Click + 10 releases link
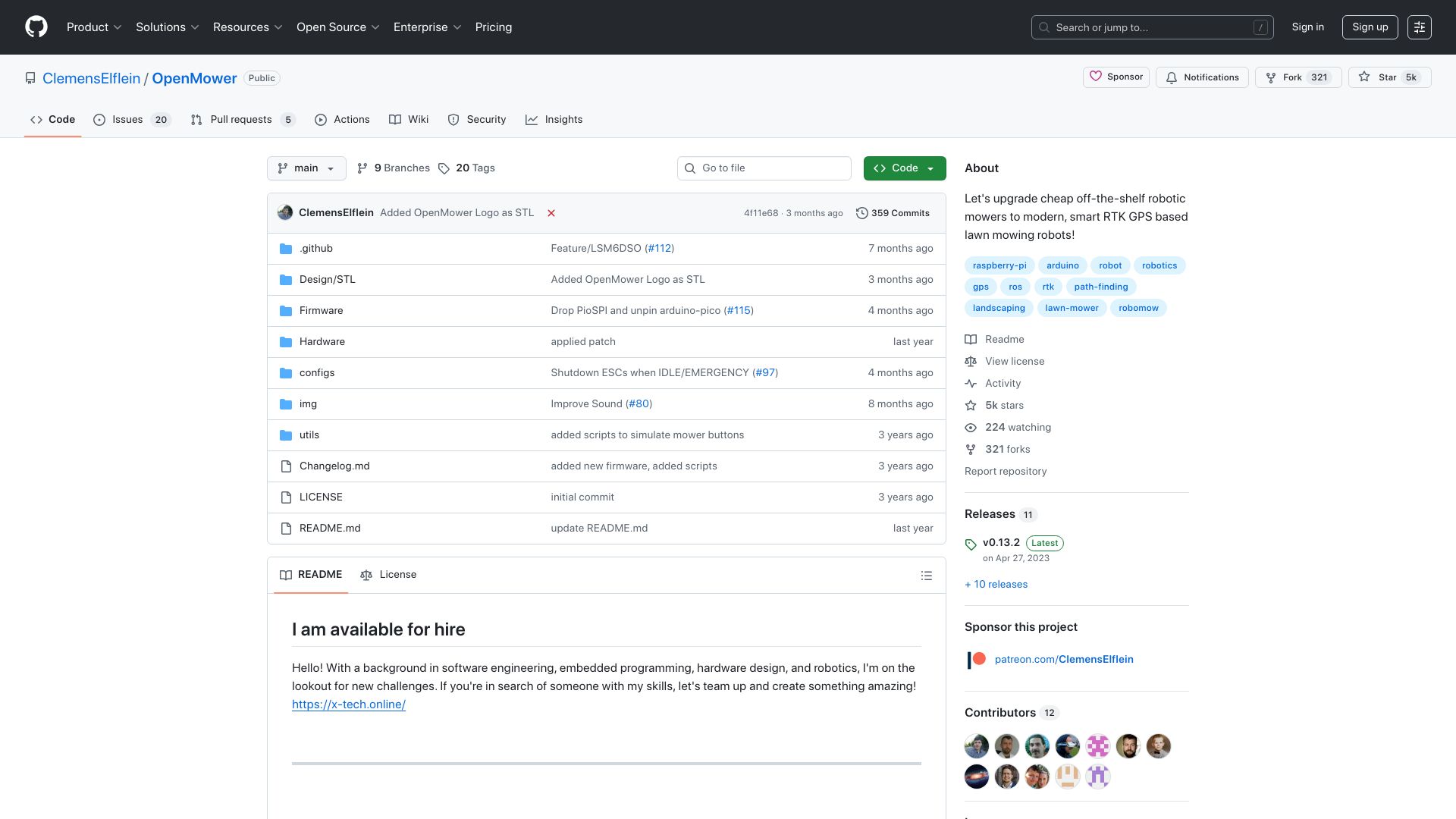 pos(996,585)
